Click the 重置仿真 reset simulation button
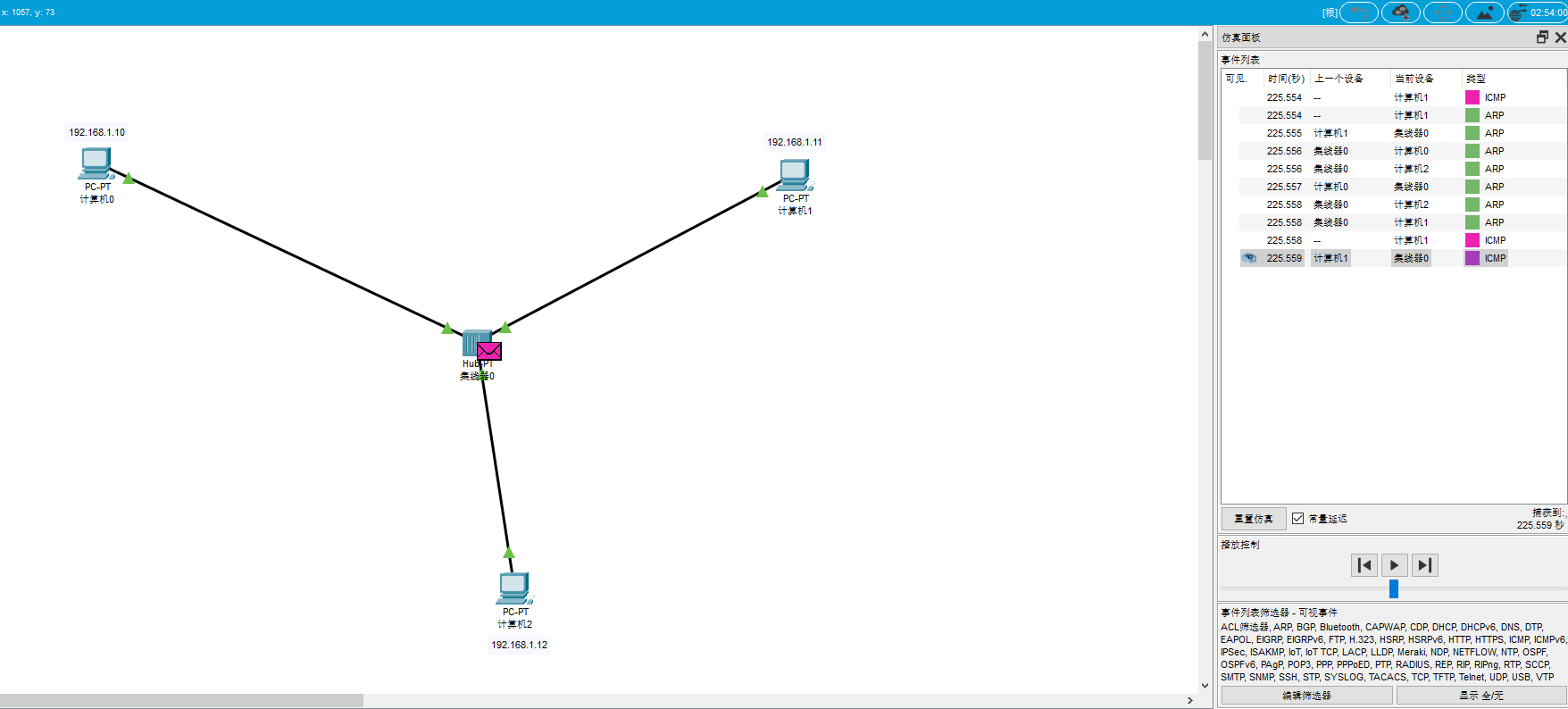Screen dimensions: 1568x709 tap(1254, 519)
